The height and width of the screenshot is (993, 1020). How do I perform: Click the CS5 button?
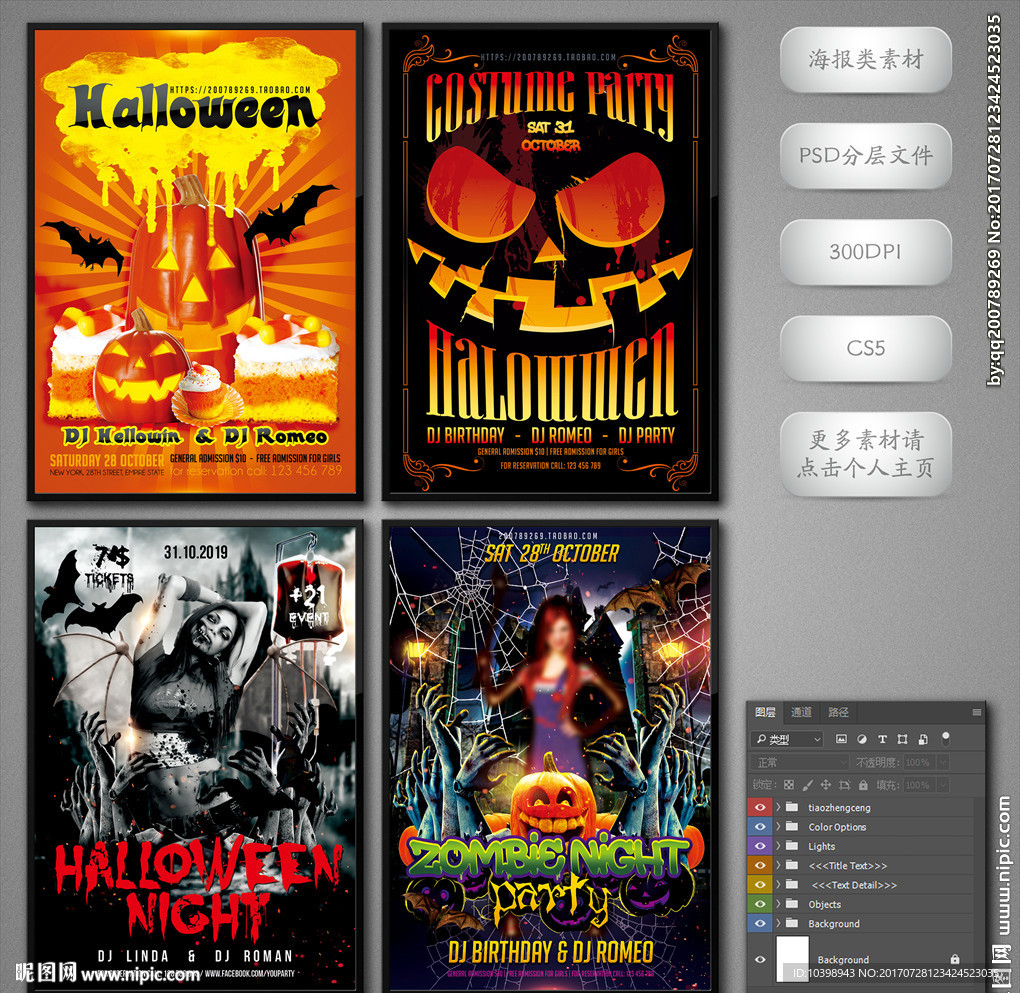click(866, 348)
